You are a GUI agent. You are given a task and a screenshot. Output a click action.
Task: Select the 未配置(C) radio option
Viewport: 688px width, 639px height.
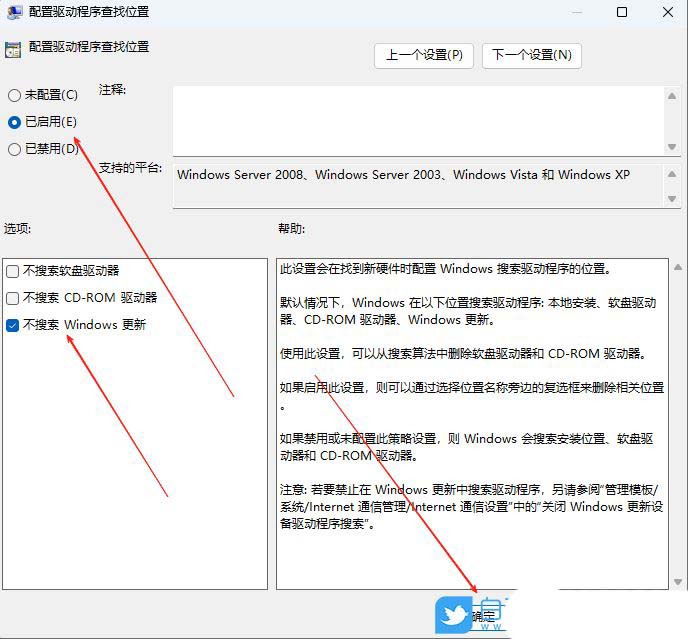tap(14, 95)
